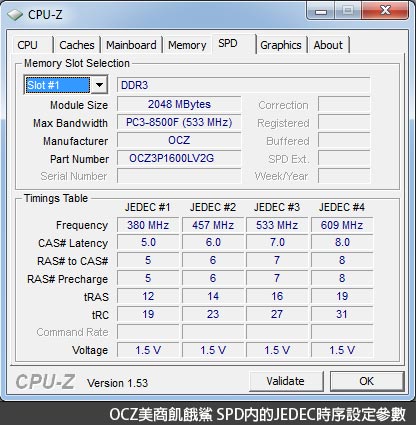Minimize the CPU-Z window

[x=321, y=11]
